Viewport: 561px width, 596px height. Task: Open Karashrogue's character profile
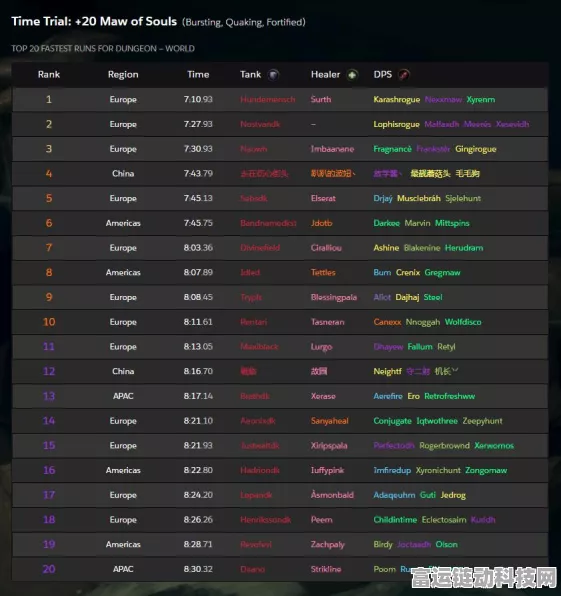(396, 100)
